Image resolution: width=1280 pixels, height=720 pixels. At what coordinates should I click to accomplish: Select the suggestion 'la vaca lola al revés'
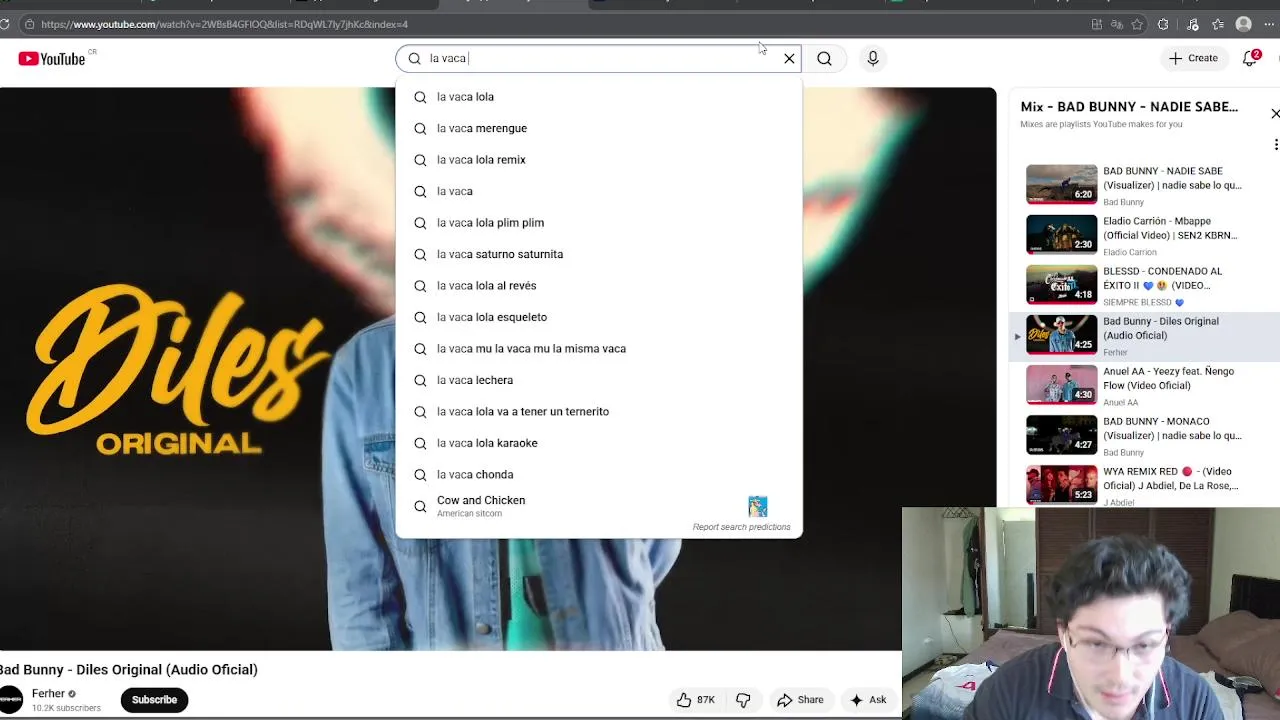pos(599,286)
